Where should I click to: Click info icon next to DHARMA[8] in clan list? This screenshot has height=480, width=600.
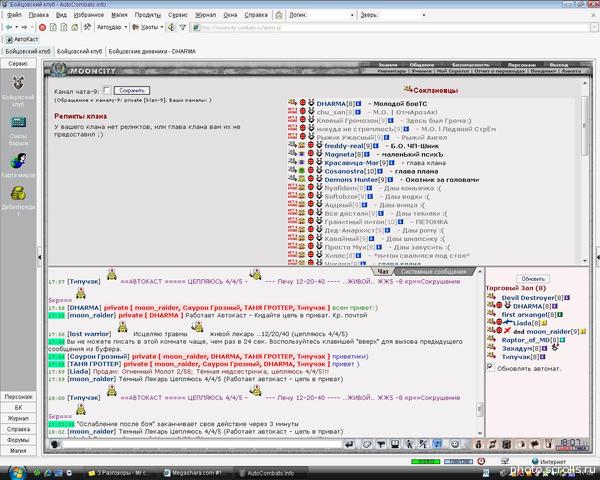359,104
